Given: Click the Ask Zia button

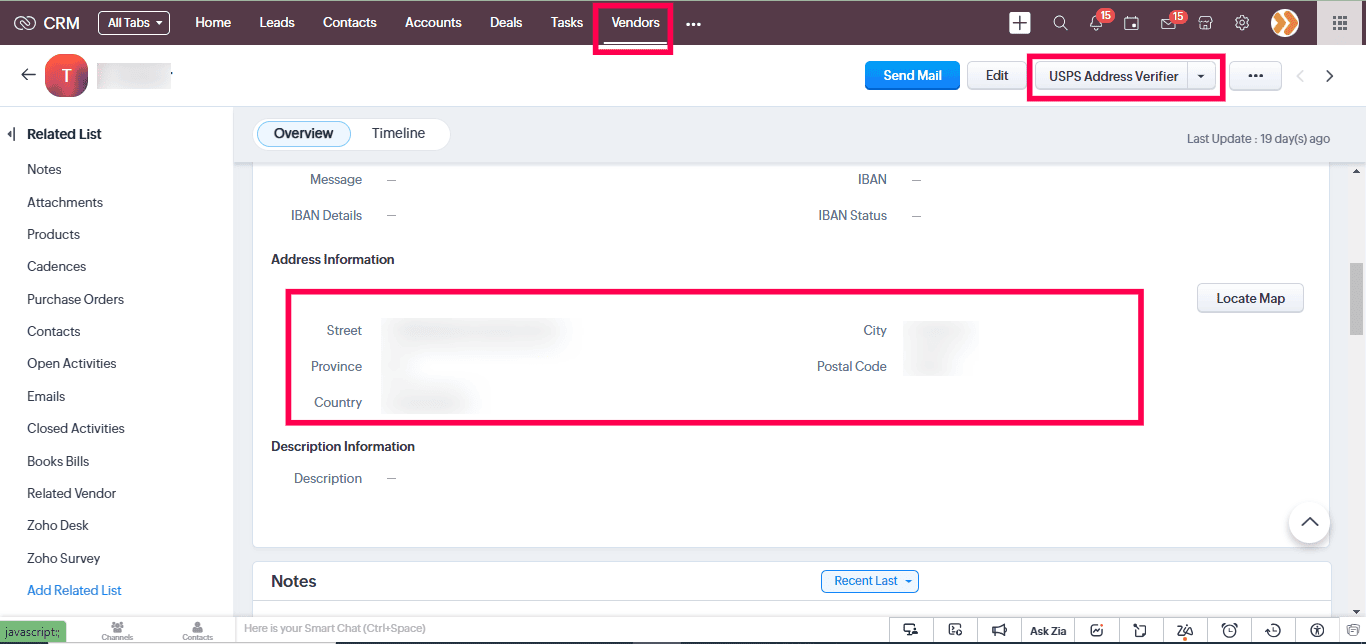Looking at the screenshot, I should 1048,631.
